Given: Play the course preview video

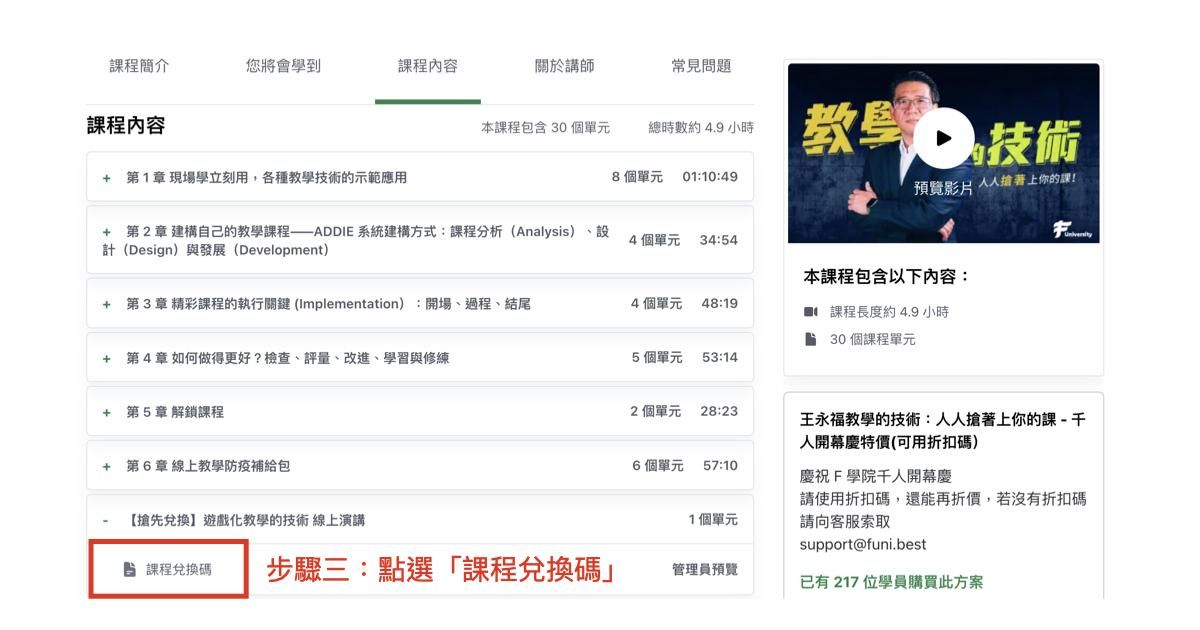Looking at the screenshot, I should [x=943, y=140].
